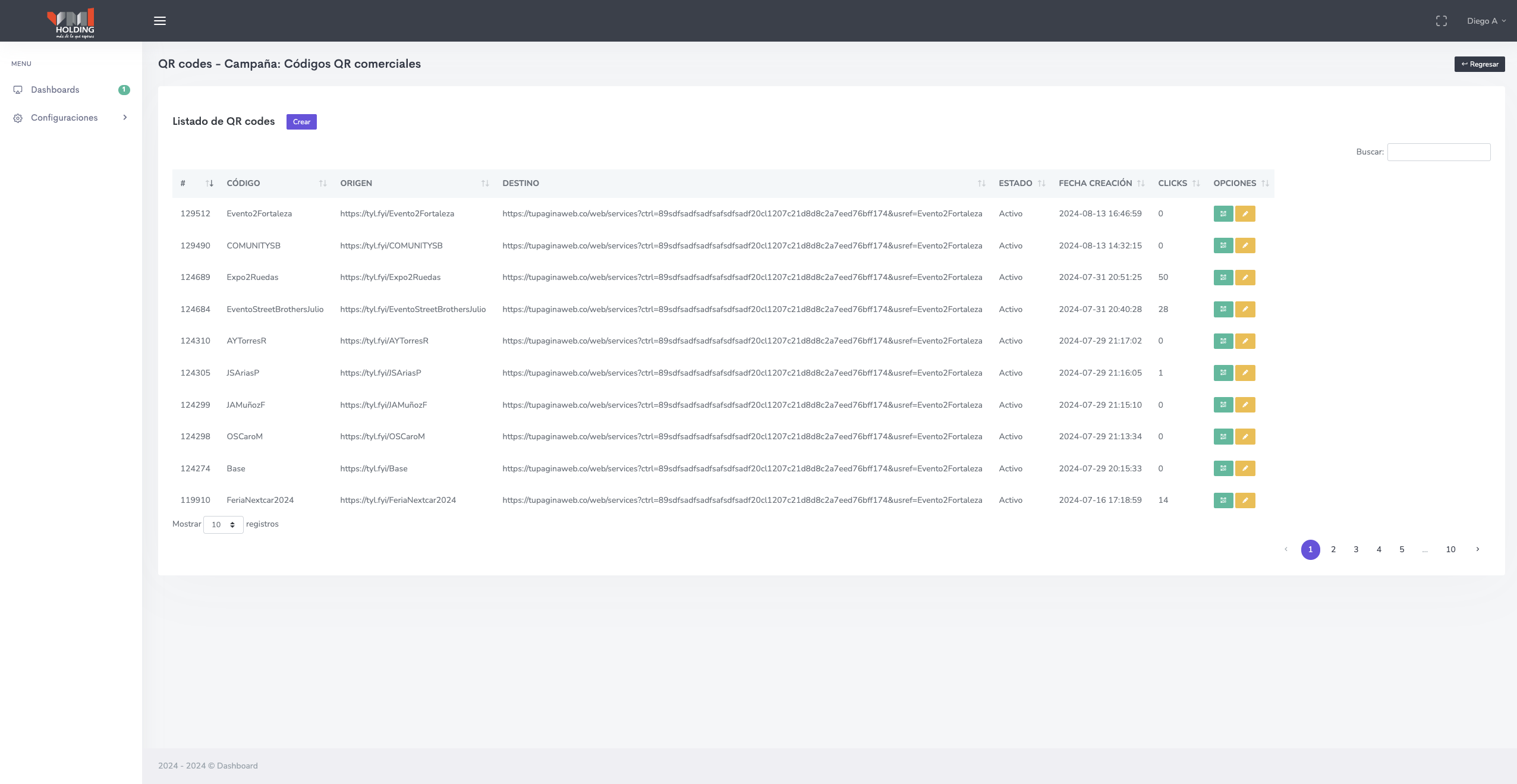Click the CÓDIGO column sort toggle
The image size is (1517, 784).
[322, 183]
